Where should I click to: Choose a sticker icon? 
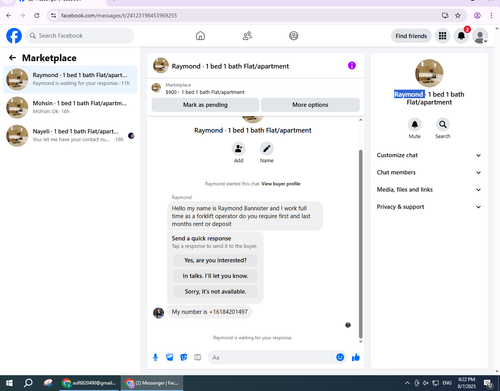[x=184, y=357]
